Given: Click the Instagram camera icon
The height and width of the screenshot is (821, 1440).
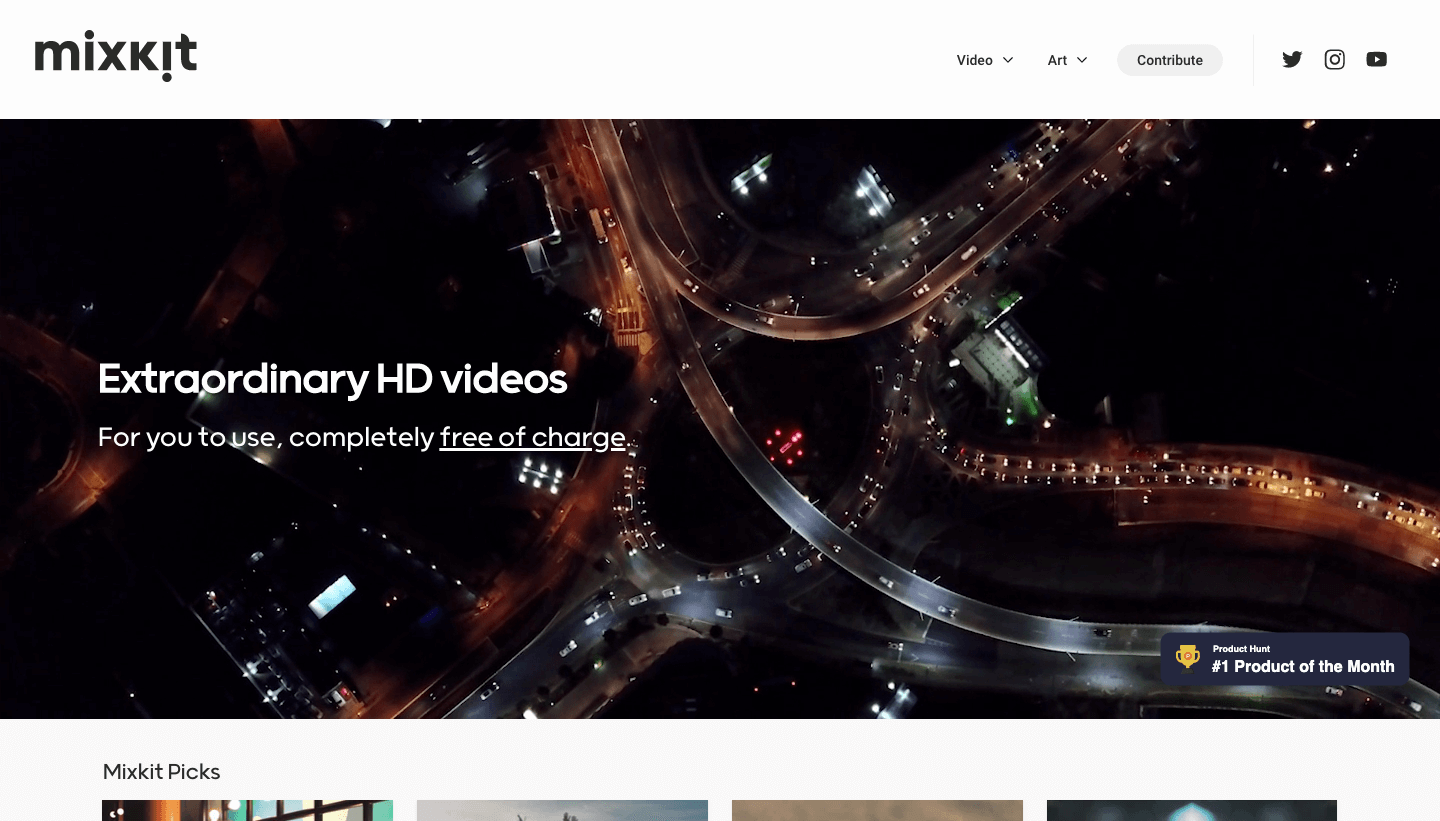Looking at the screenshot, I should (1334, 59).
